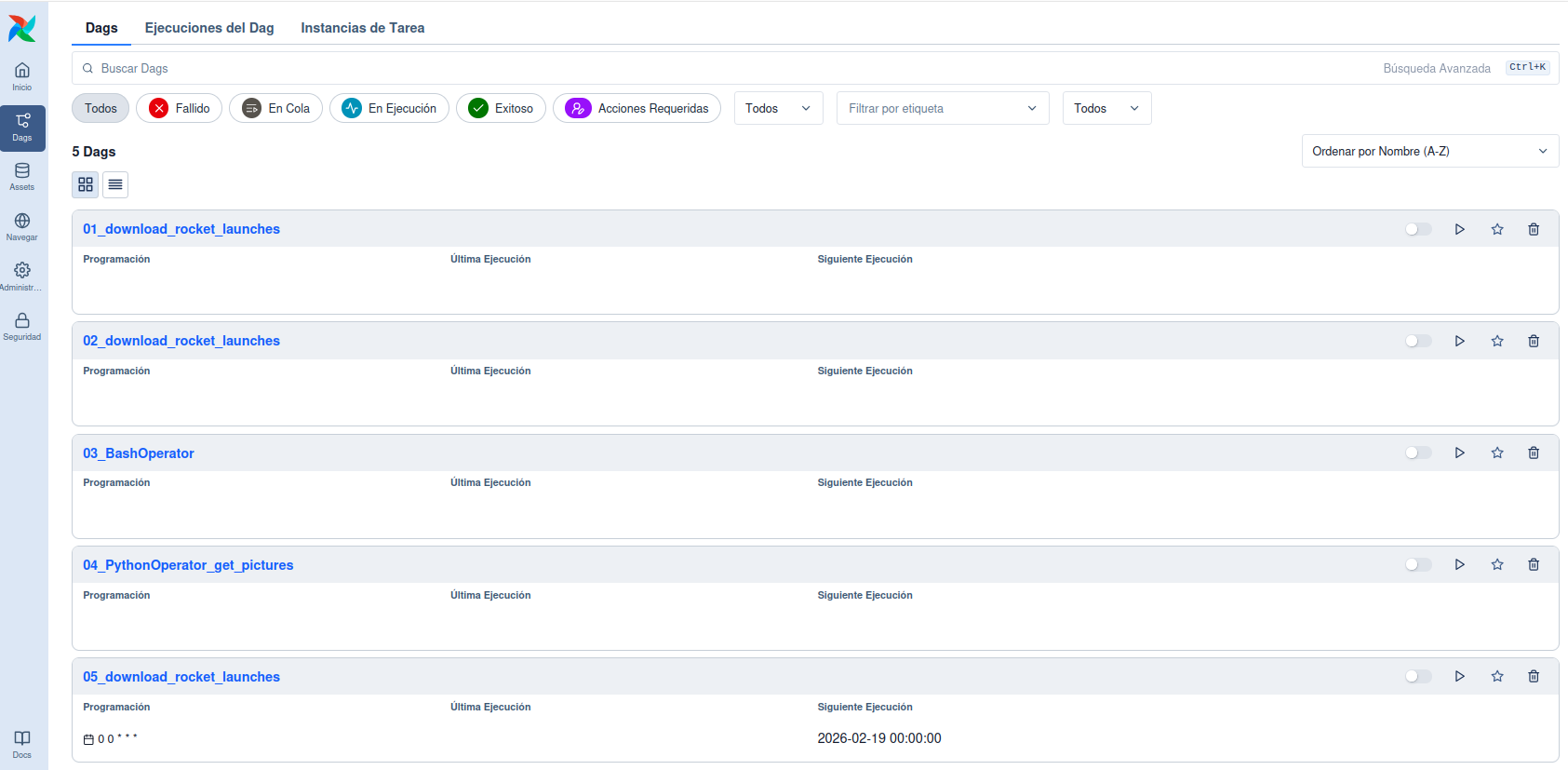Open the Inicio home icon

click(x=22, y=76)
